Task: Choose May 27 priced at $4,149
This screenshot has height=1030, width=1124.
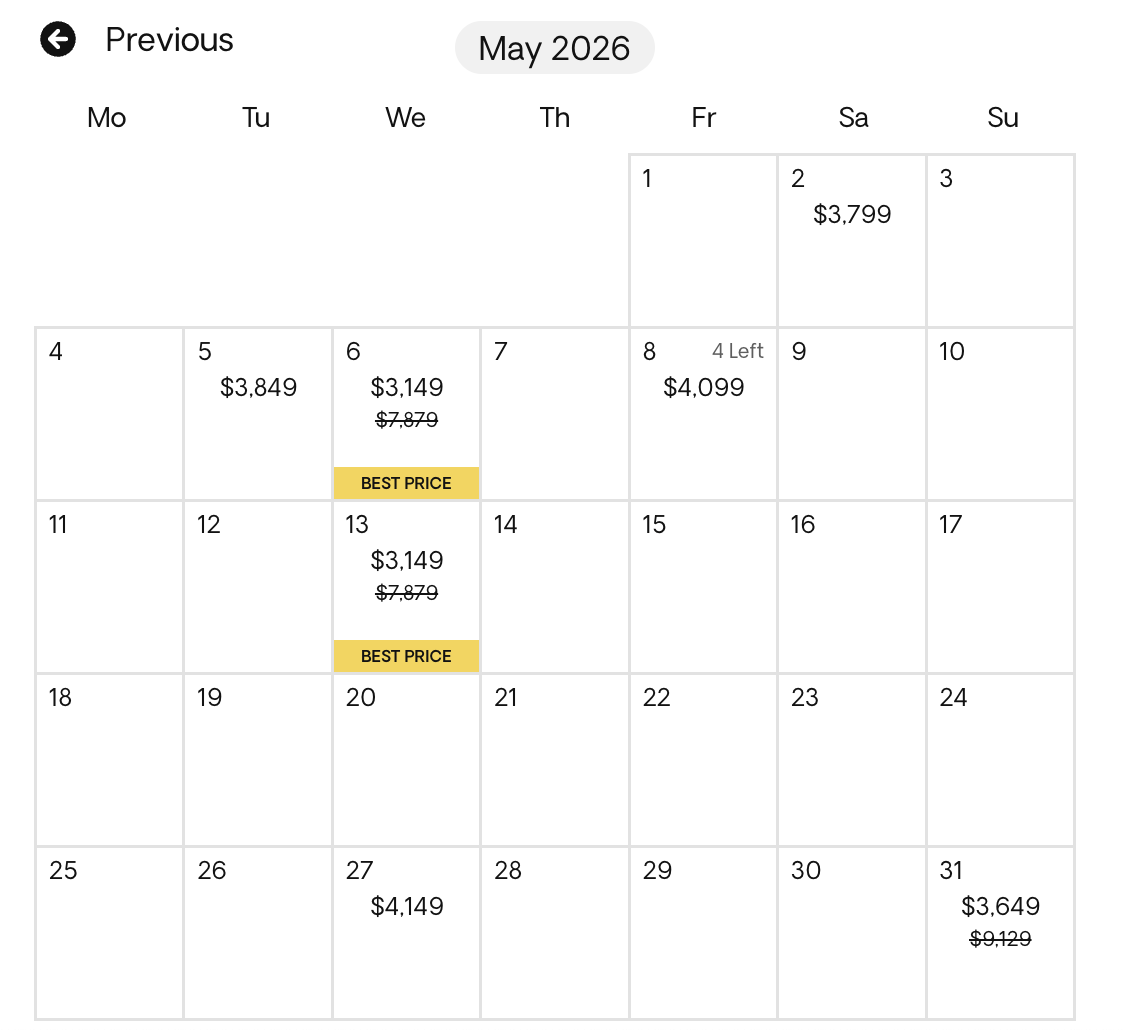Action: click(406, 933)
